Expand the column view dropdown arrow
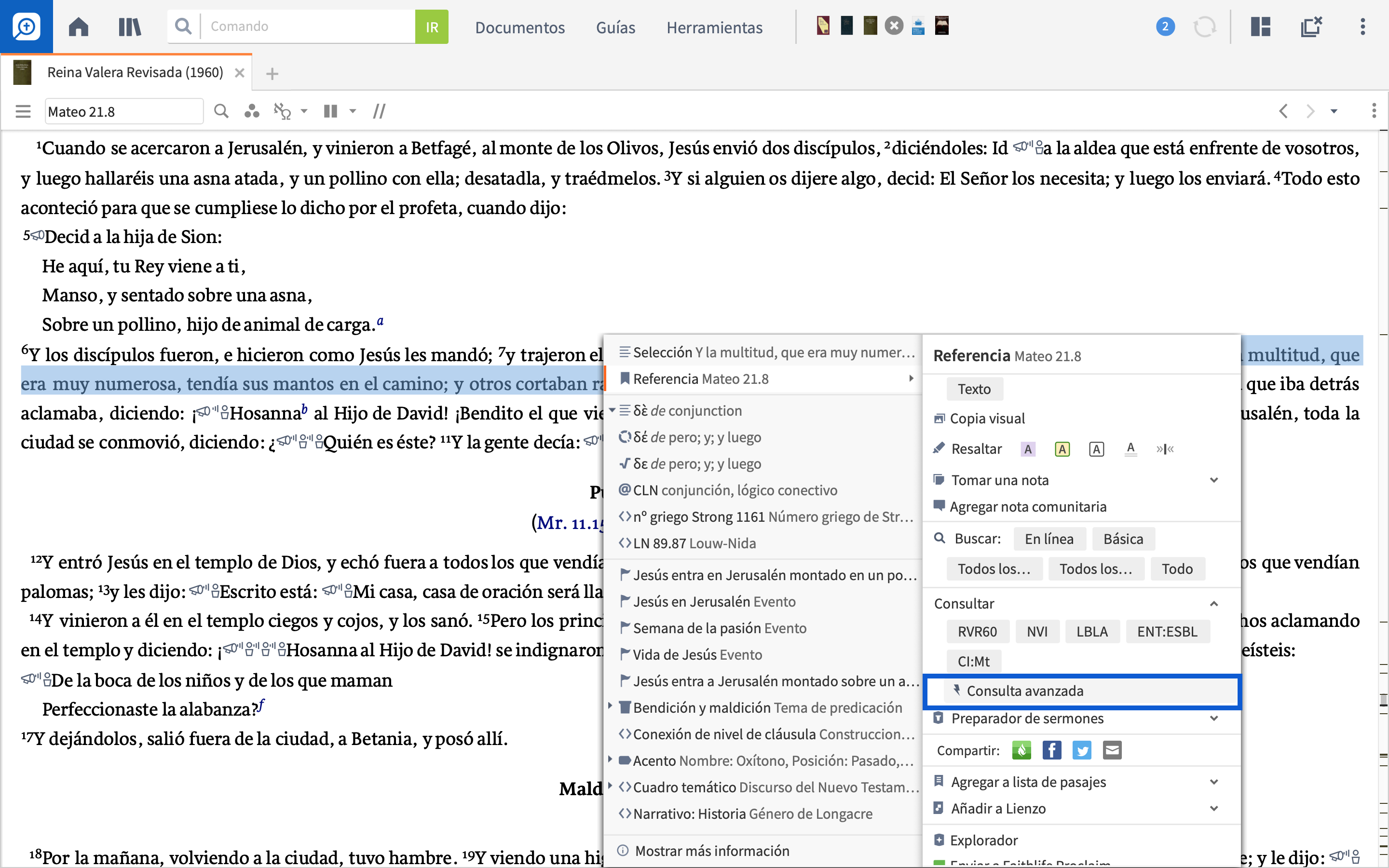 353,111
